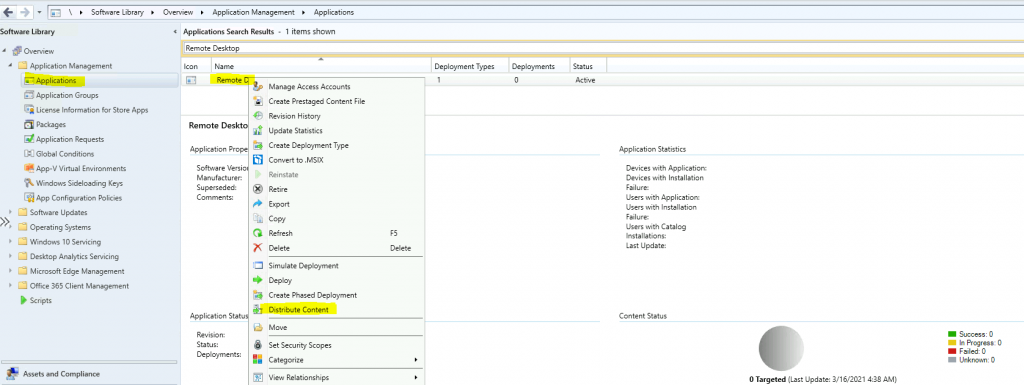Open App-V Virtual Environments node icon
This screenshot has width=1024, height=385.
tap(29, 168)
